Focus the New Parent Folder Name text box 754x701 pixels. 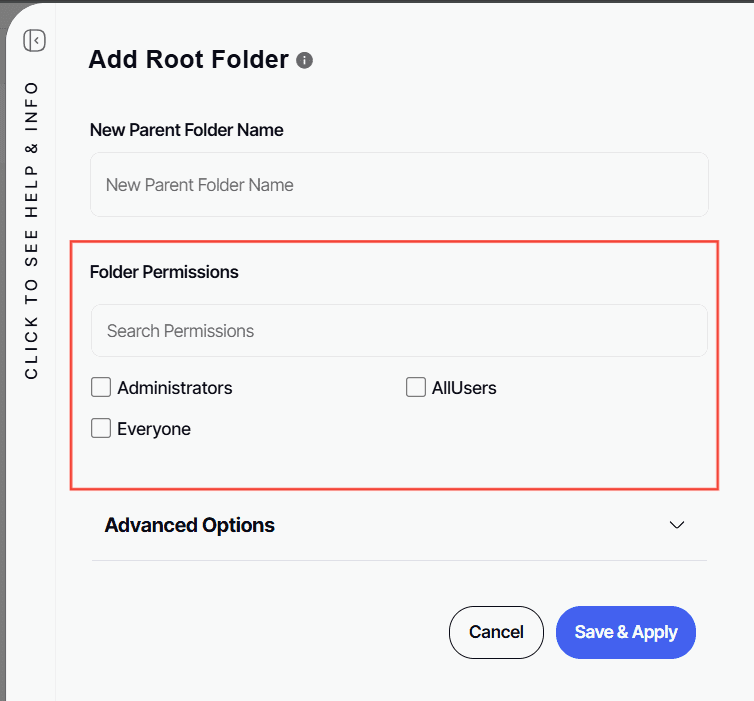click(399, 185)
